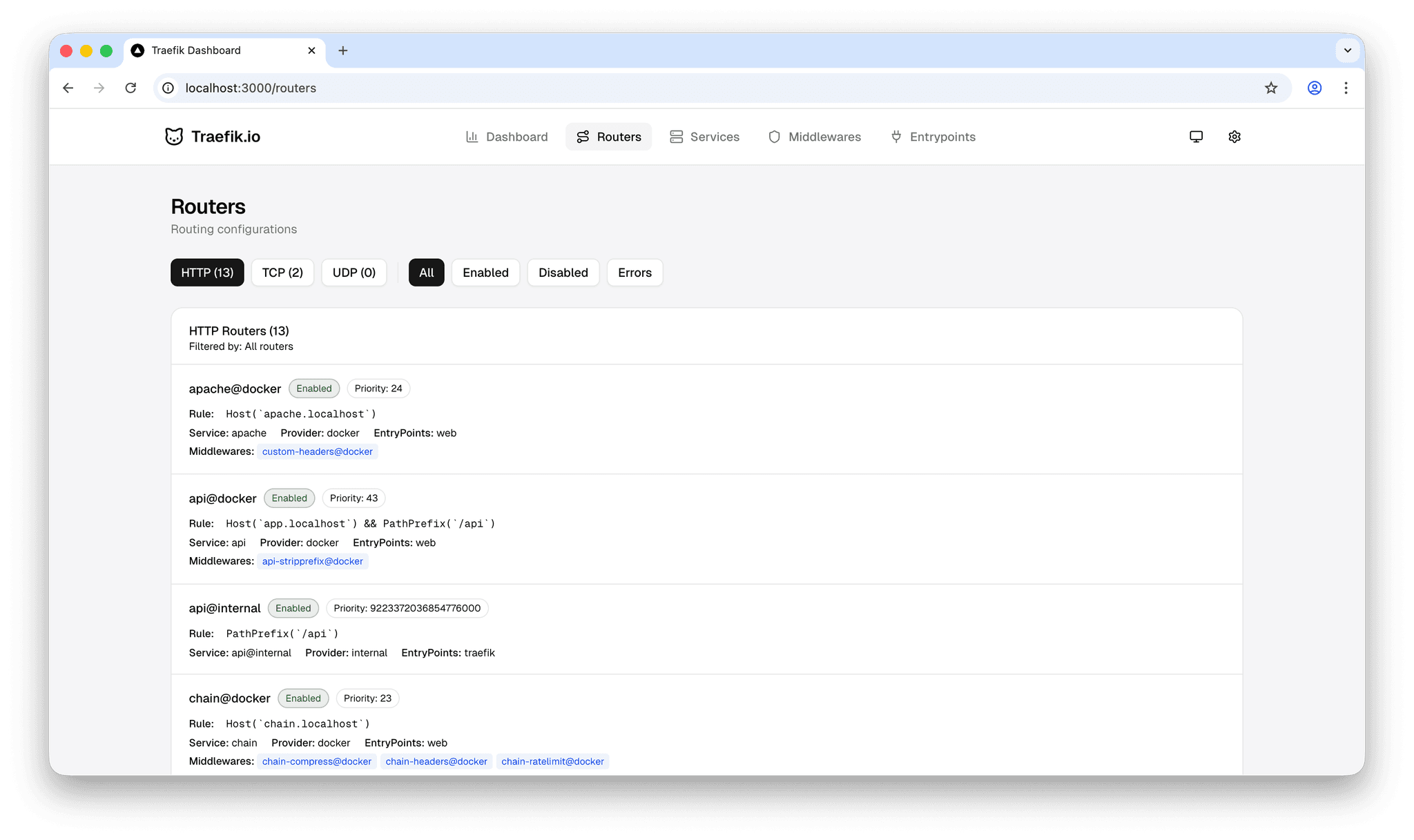1414x840 pixels.
Task: Open settings with the gear icon
Action: point(1234,136)
